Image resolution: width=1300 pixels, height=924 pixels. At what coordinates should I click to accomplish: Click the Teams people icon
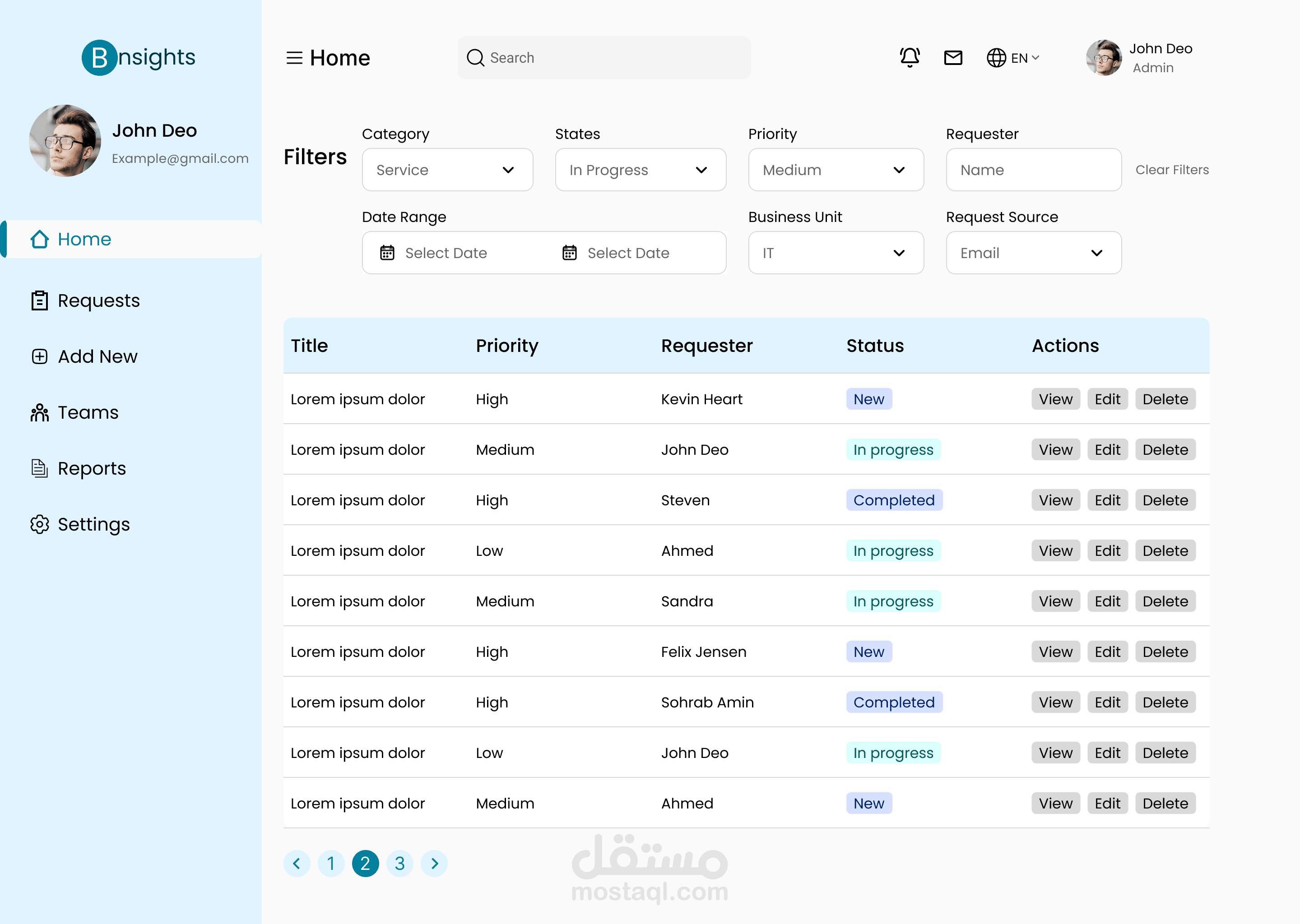(39, 412)
